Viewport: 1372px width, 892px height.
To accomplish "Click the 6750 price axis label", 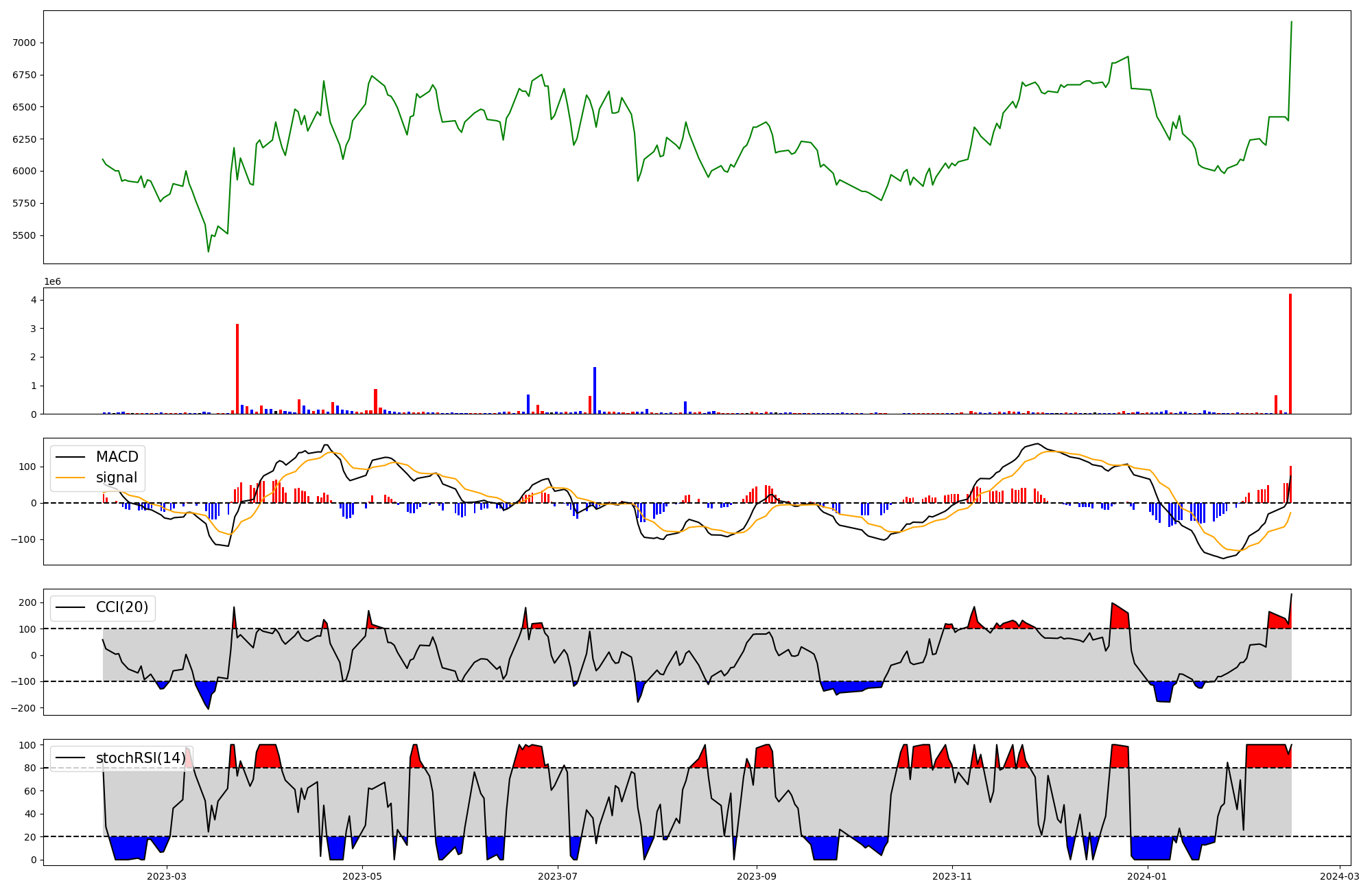I will point(24,75).
